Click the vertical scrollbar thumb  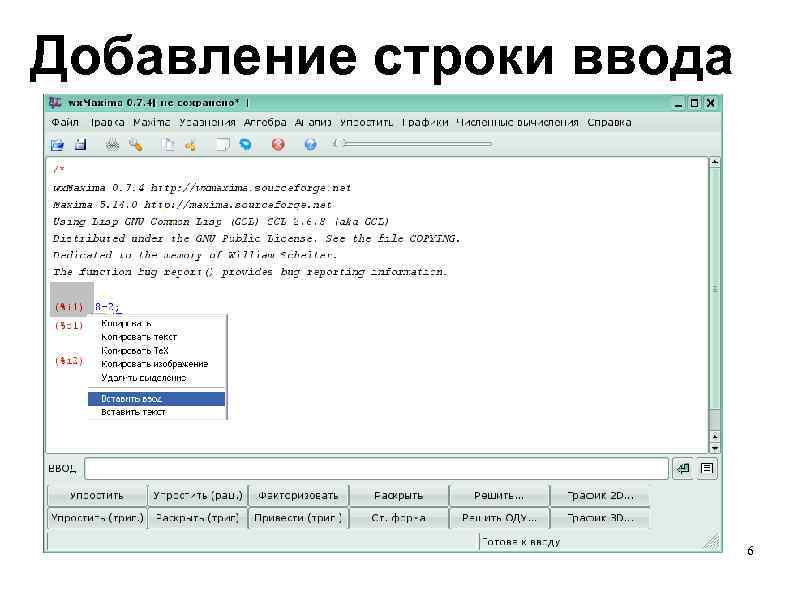click(714, 289)
